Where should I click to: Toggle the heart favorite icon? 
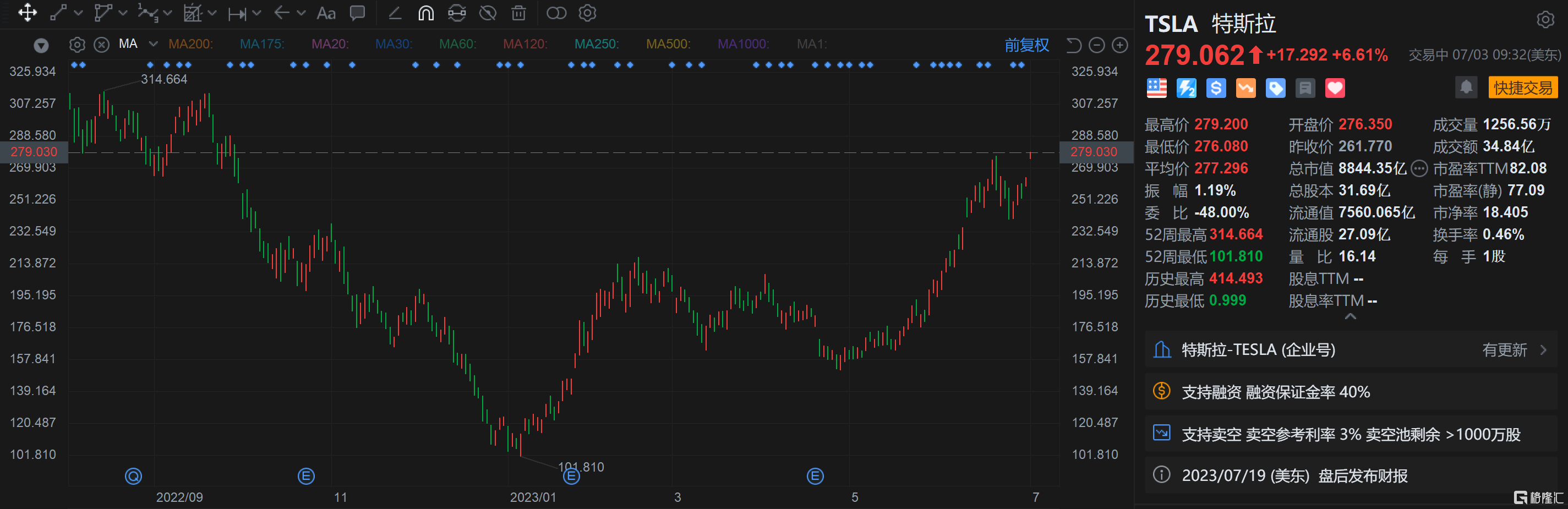click(1335, 88)
